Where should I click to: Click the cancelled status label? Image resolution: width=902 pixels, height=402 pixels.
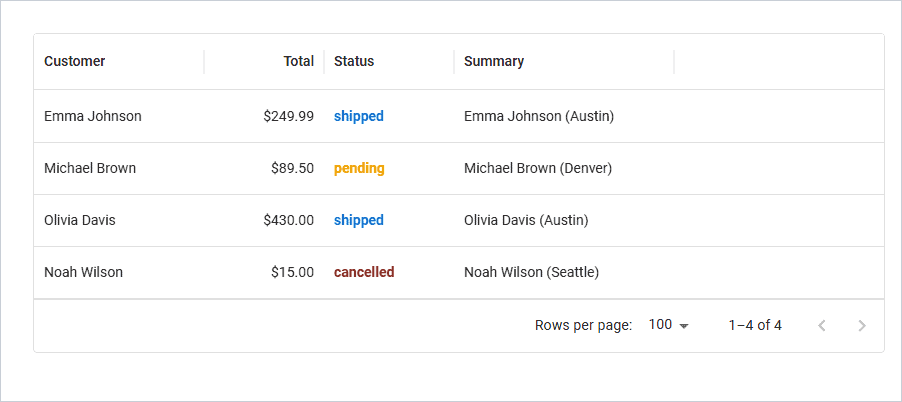[364, 272]
